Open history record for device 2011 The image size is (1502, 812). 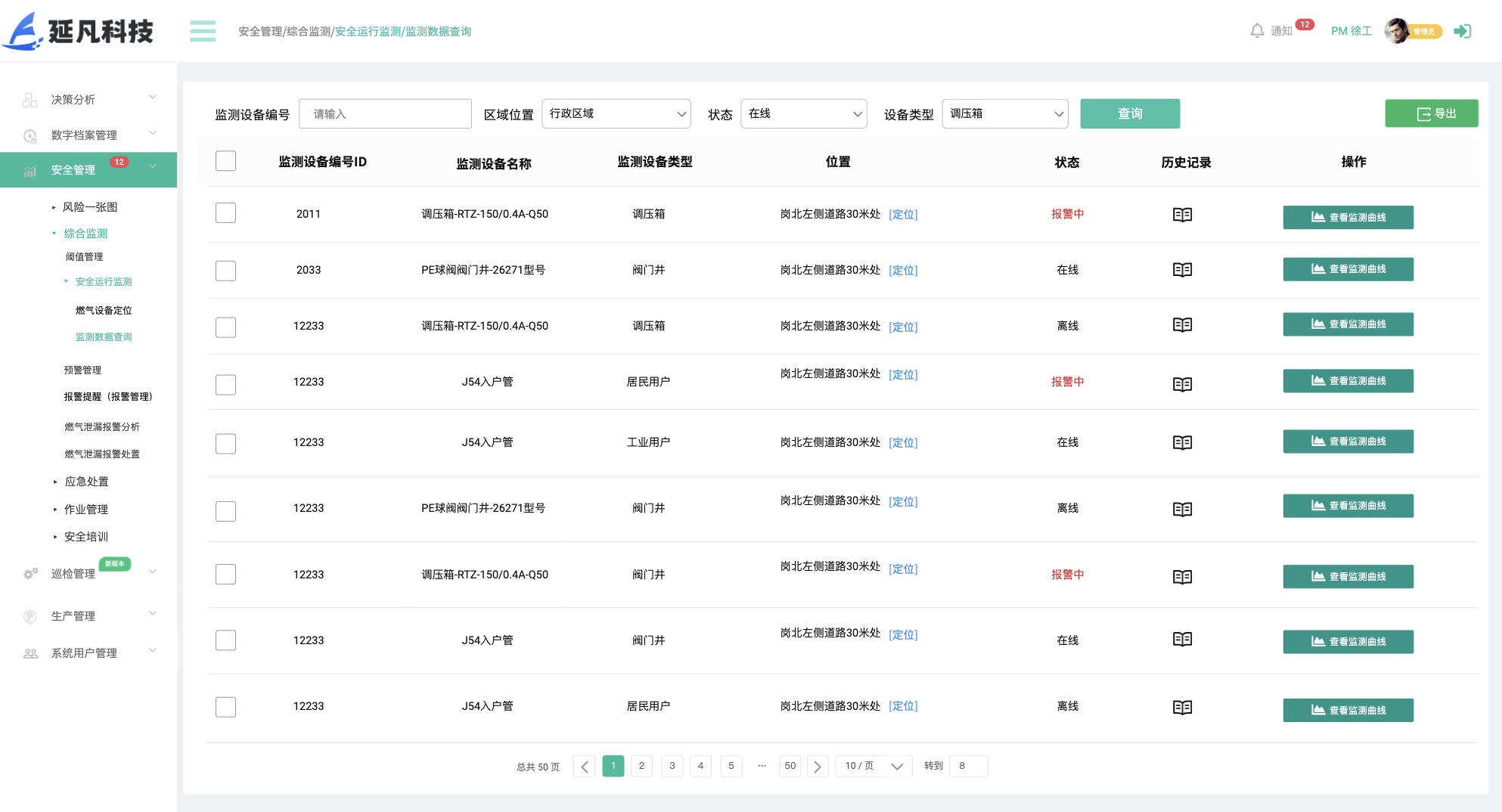[1183, 215]
